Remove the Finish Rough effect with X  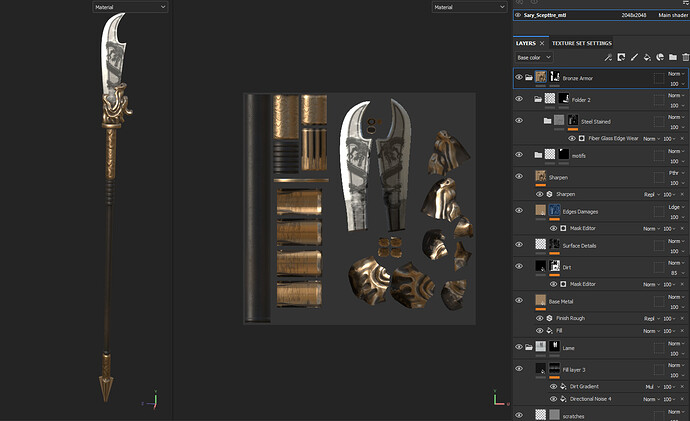683,318
